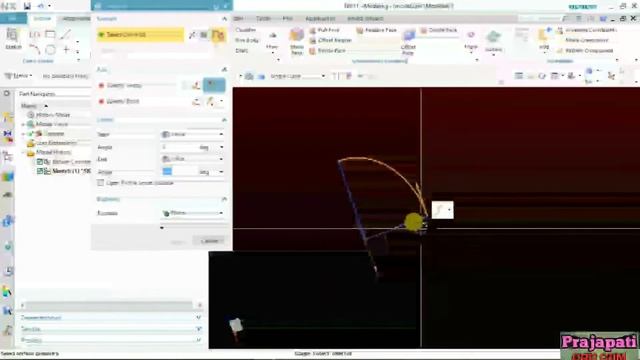Click the Part Navigator settings gear
Viewport: 640px width, 360px height.
[7, 93]
